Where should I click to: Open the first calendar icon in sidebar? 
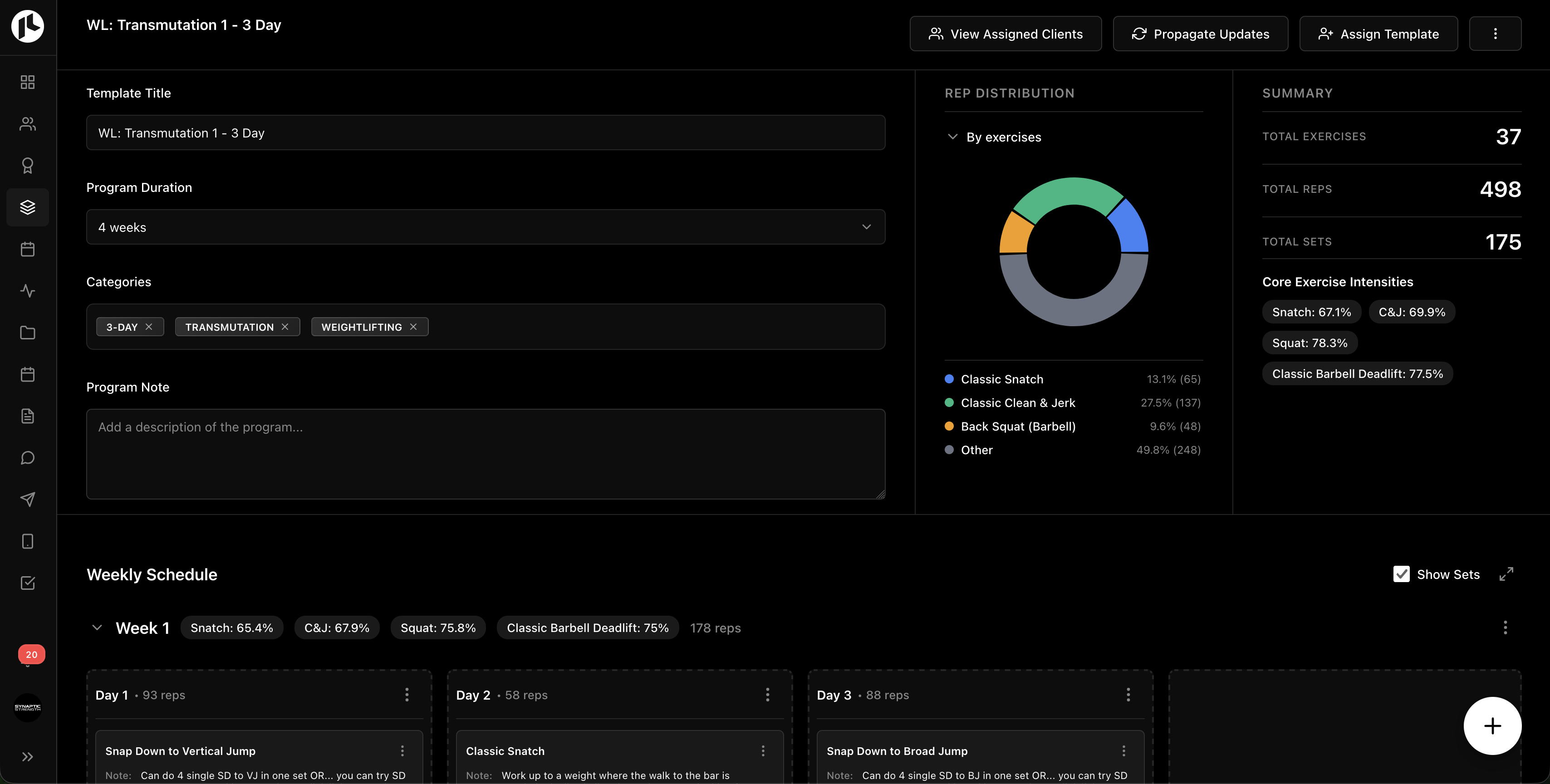28,249
